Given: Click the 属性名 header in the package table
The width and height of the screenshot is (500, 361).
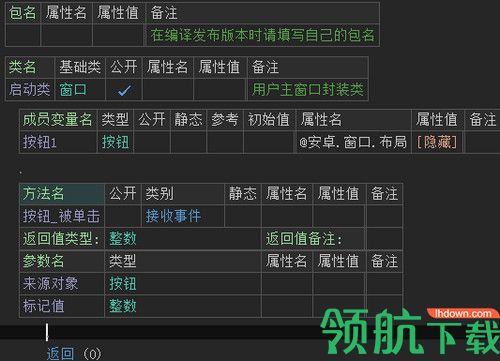Looking at the screenshot, I should pos(66,13).
